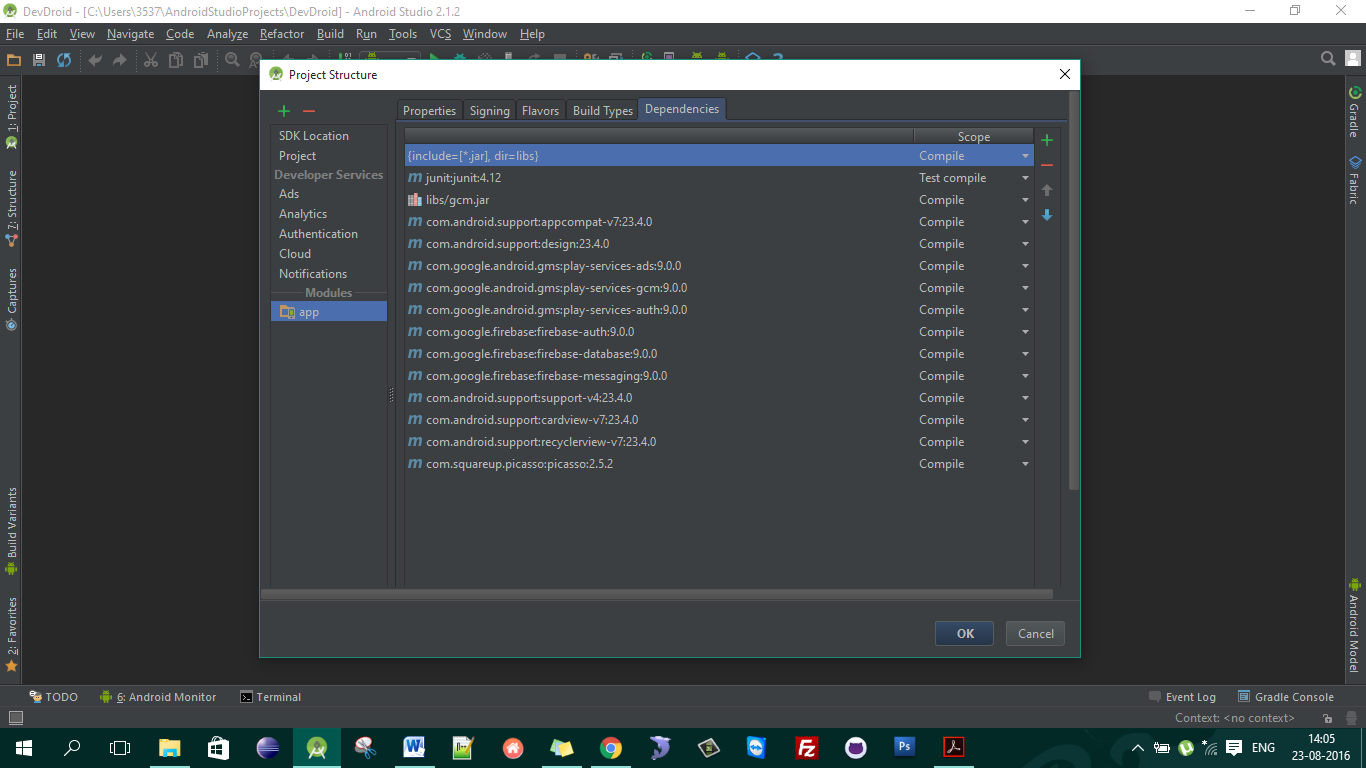Click the dialog's vertical scrollbar
Image resolution: width=1366 pixels, height=768 pixels.
pyautogui.click(x=1073, y=290)
